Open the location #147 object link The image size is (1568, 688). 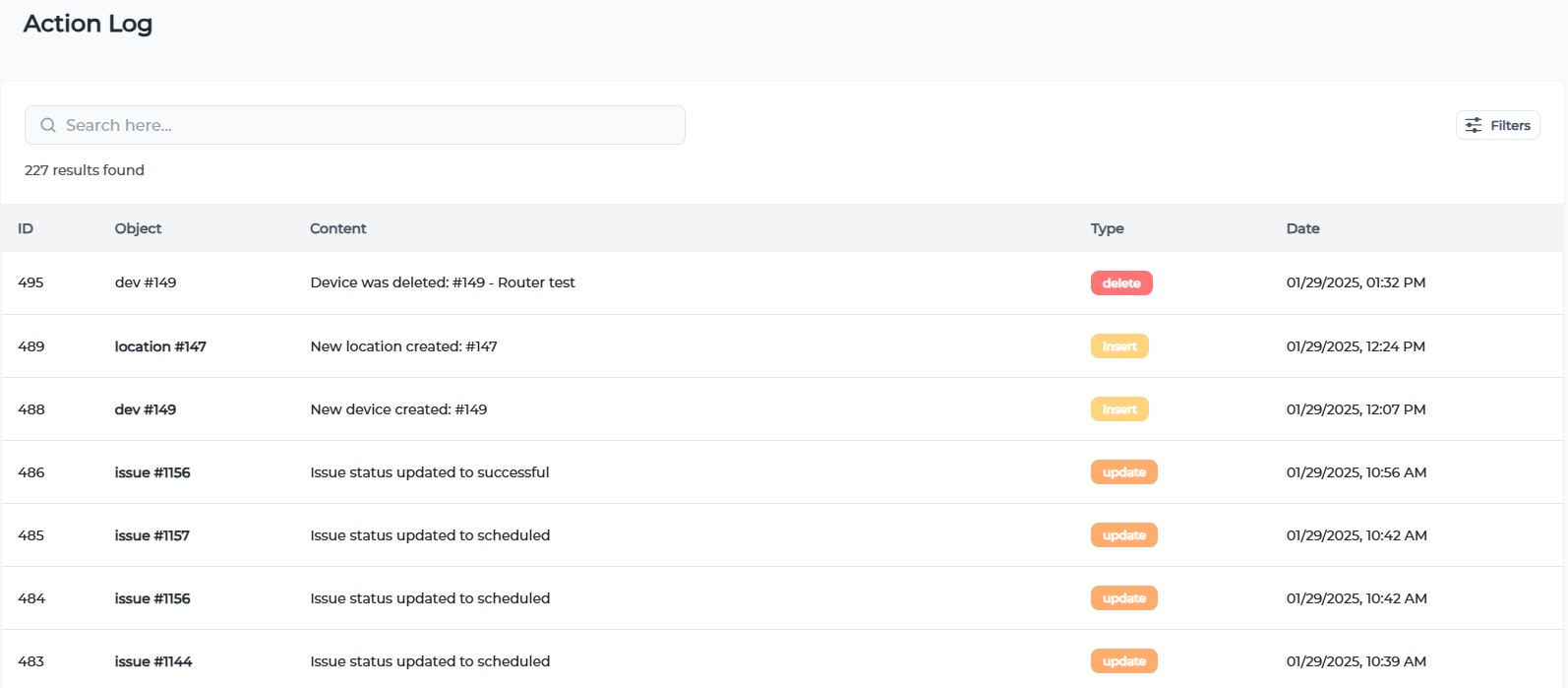(160, 346)
